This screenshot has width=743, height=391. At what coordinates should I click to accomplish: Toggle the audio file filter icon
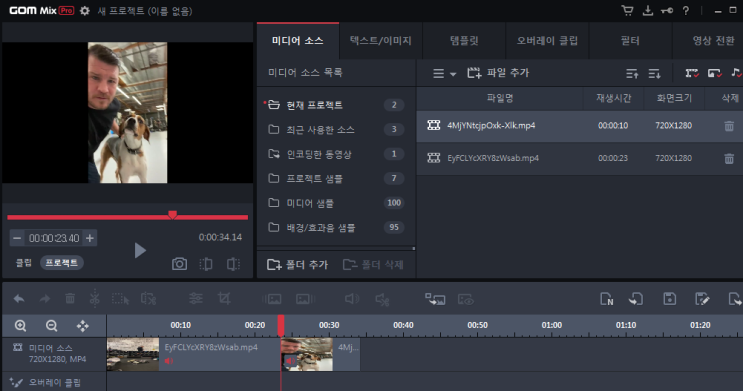tap(736, 73)
